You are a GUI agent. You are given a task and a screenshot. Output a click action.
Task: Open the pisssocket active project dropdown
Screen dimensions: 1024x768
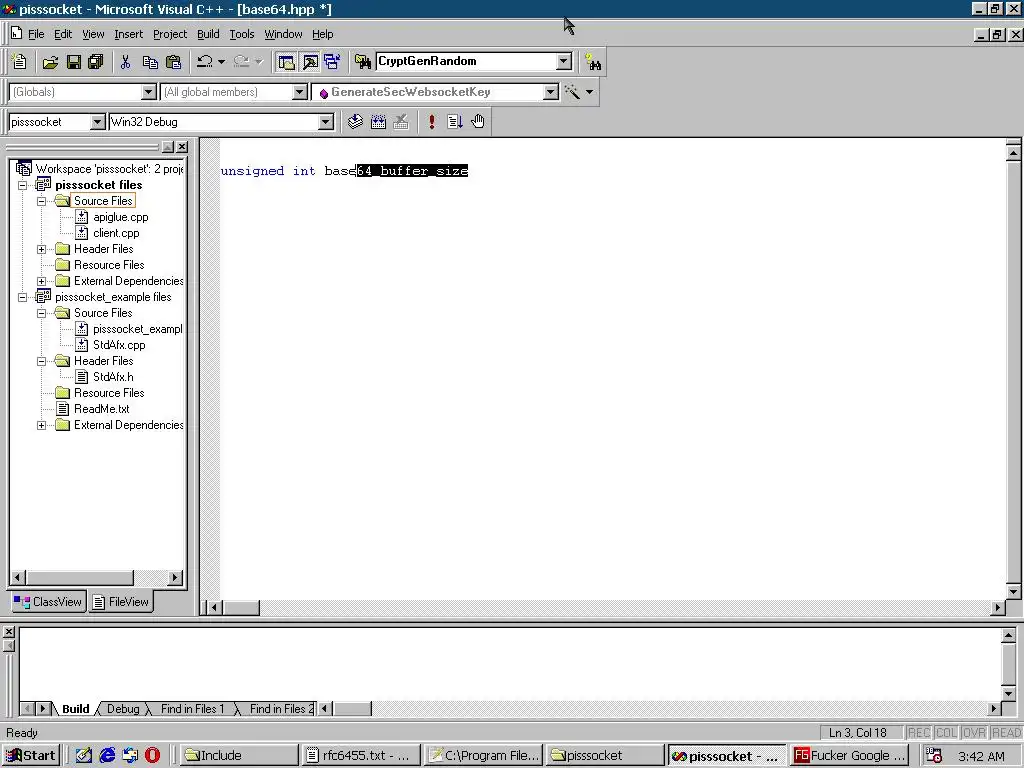pyautogui.click(x=97, y=122)
